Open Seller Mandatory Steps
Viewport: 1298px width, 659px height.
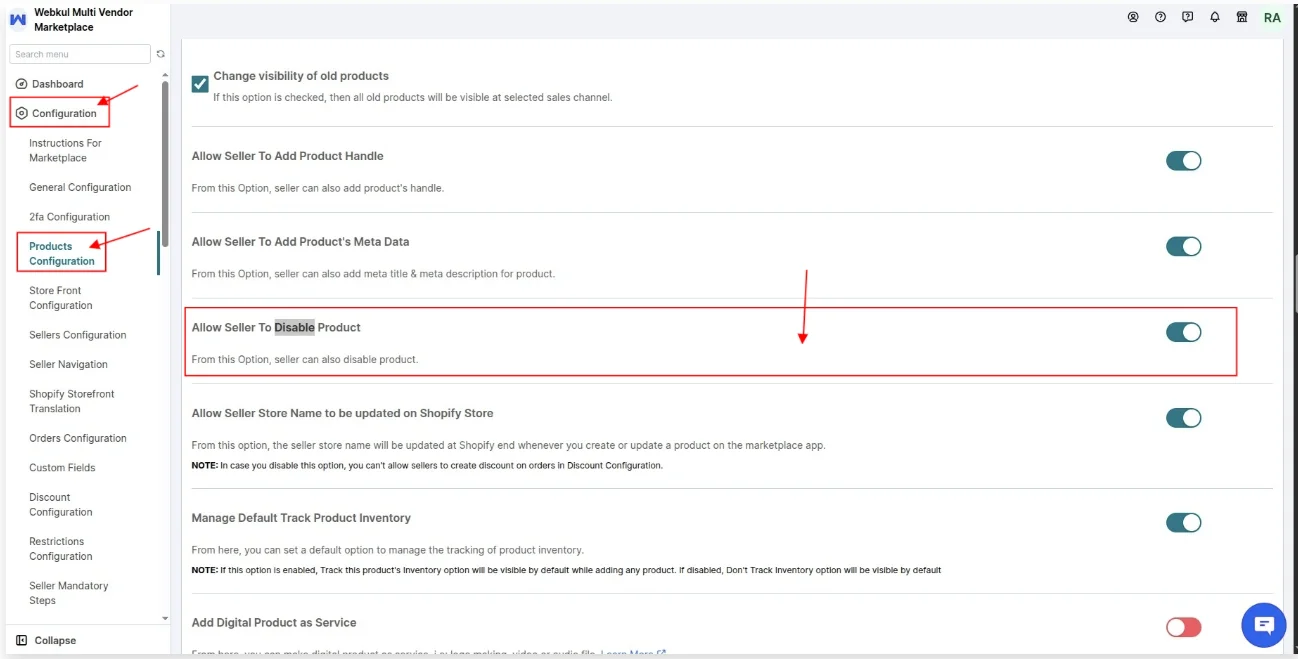pos(69,593)
